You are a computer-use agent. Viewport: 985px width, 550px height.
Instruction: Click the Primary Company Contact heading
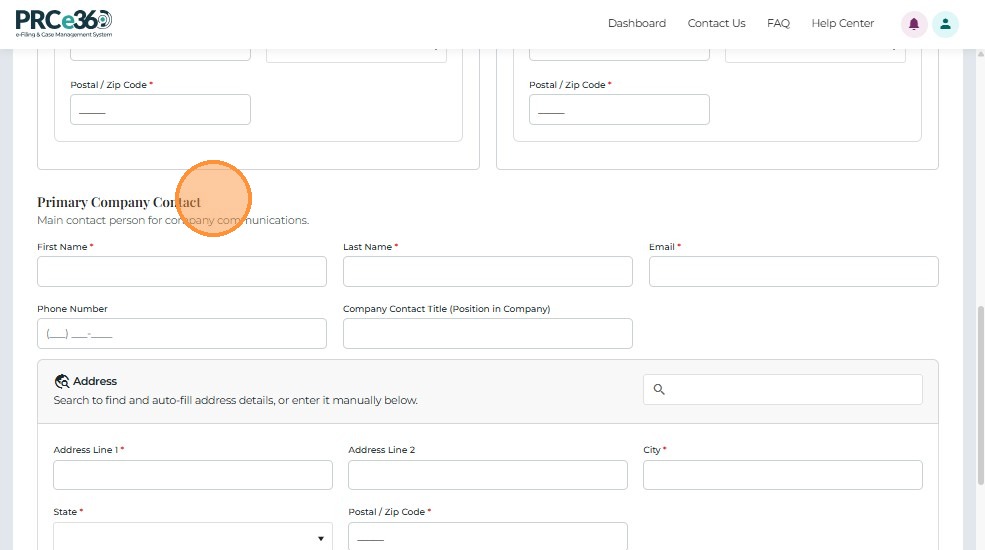pyautogui.click(x=119, y=202)
